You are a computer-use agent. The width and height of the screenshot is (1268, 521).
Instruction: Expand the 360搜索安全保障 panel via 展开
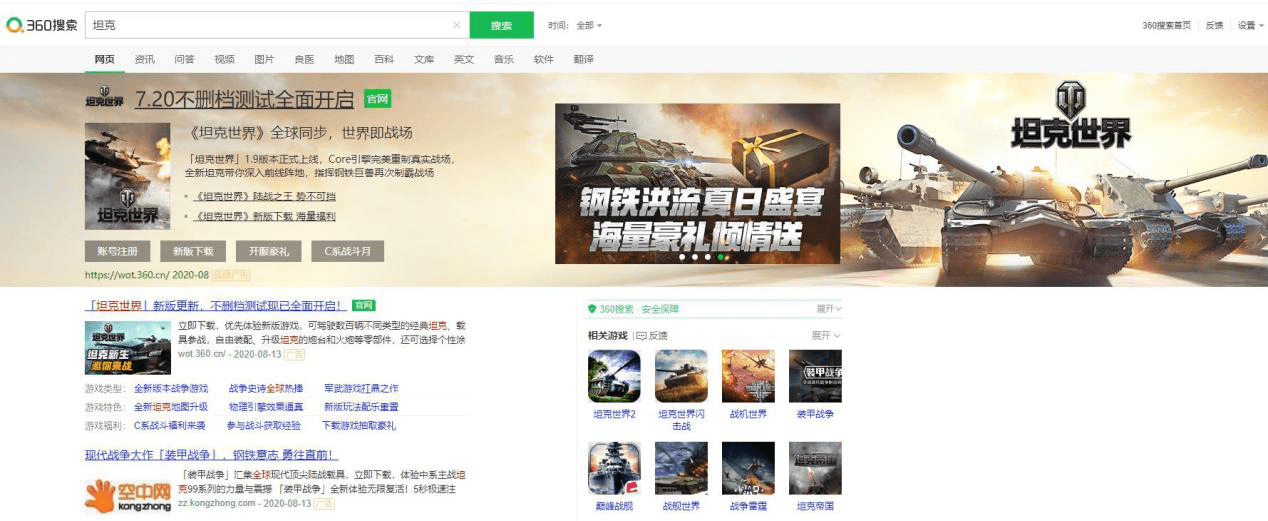829,309
